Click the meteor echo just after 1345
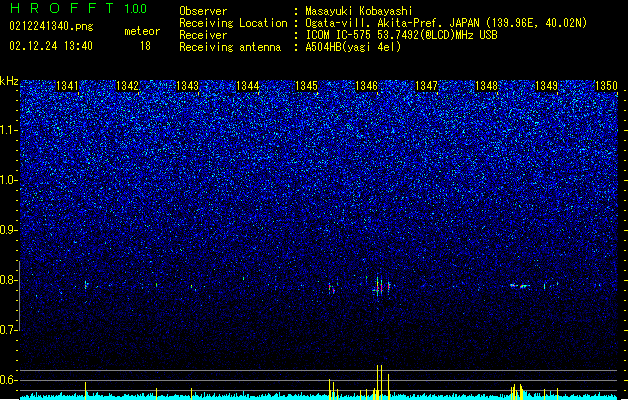 point(332,288)
